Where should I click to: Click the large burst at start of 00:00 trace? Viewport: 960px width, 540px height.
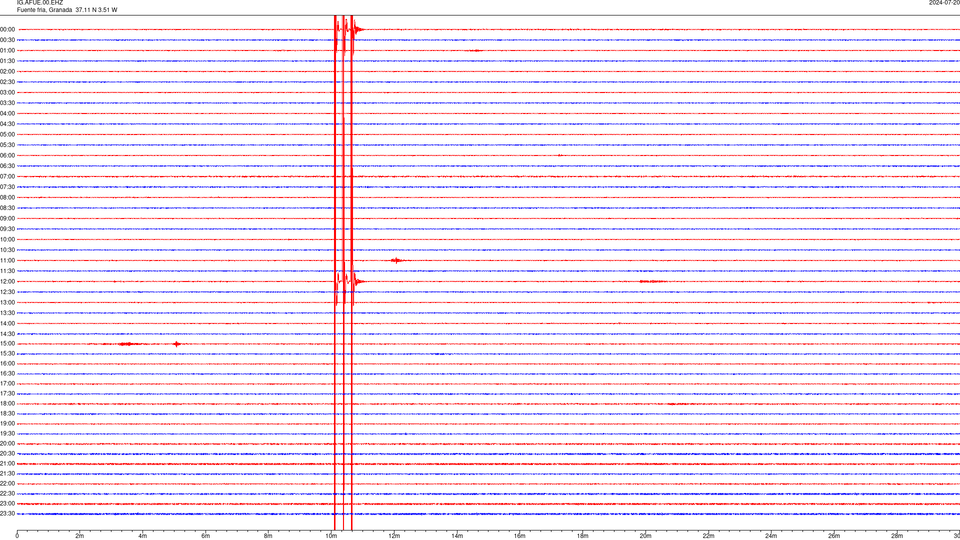(x=350, y=29)
